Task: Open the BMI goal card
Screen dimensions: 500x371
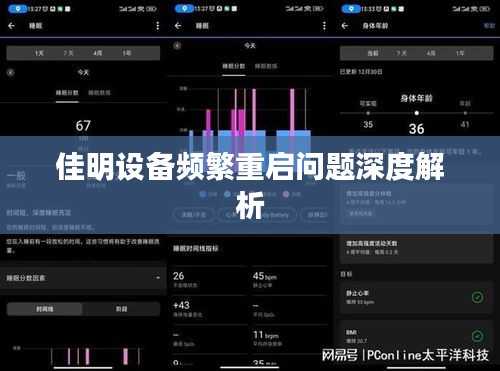Action: click(416, 337)
